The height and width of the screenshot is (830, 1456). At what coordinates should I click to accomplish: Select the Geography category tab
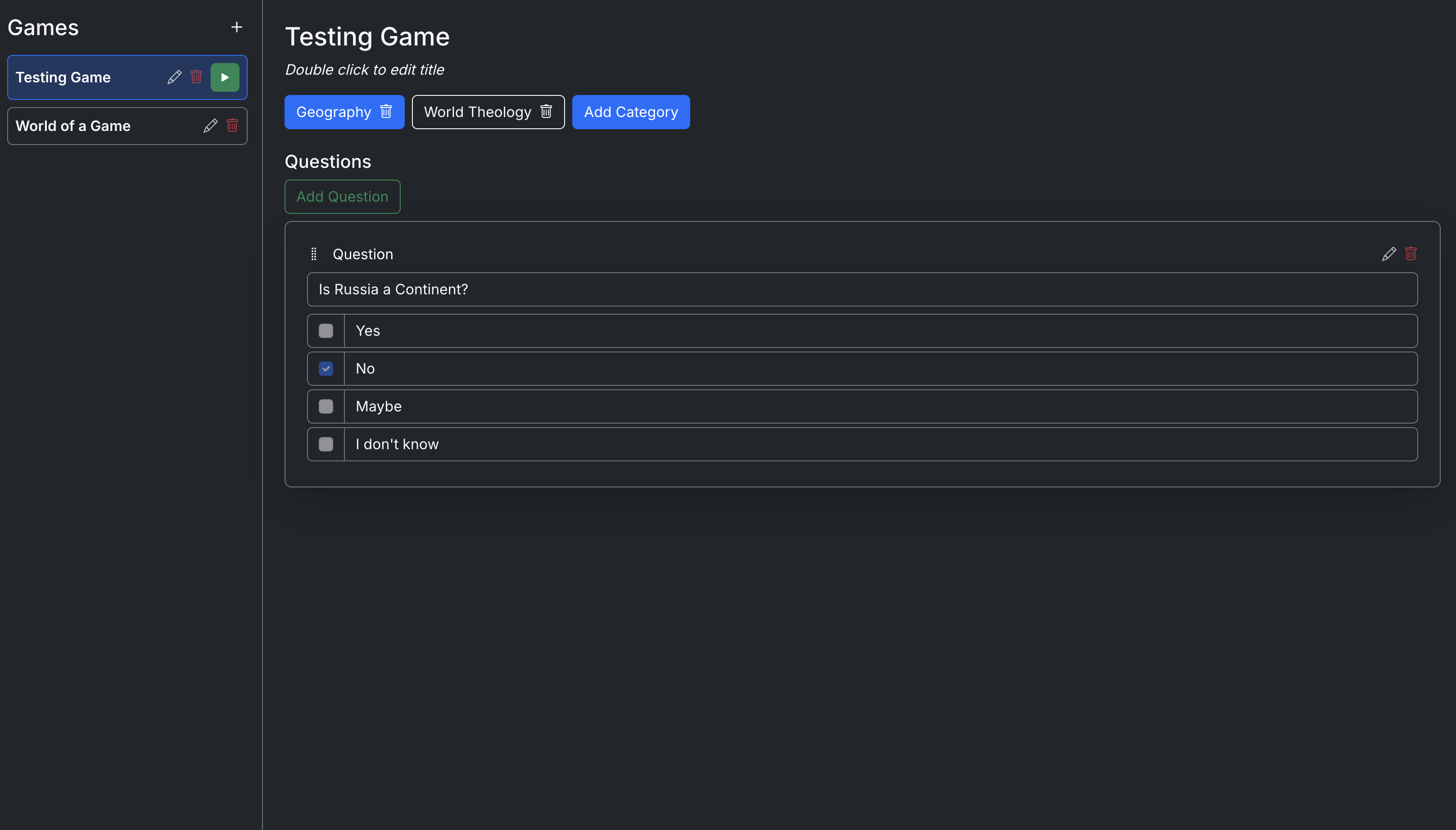334,112
